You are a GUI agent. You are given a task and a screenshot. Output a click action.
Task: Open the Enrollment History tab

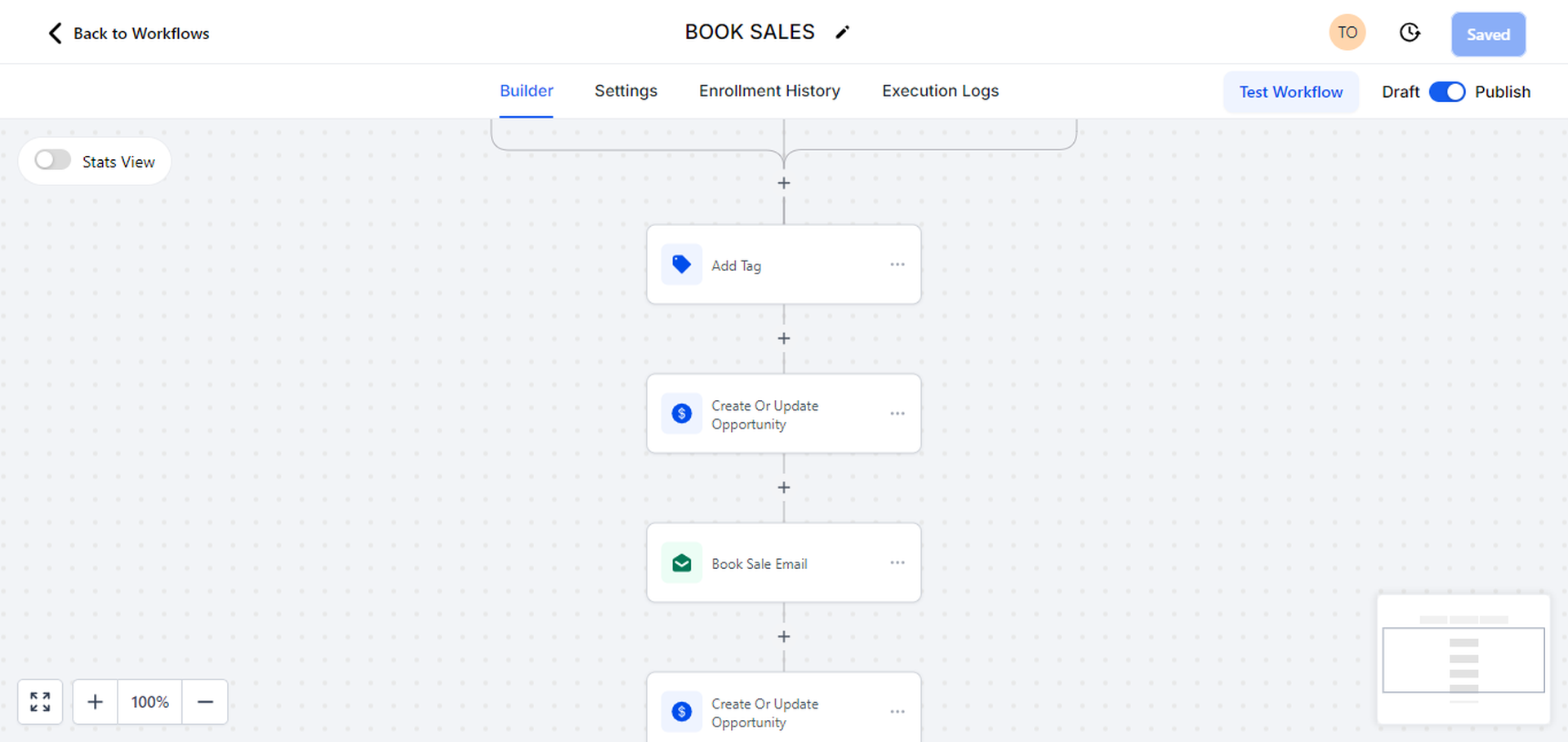click(769, 91)
